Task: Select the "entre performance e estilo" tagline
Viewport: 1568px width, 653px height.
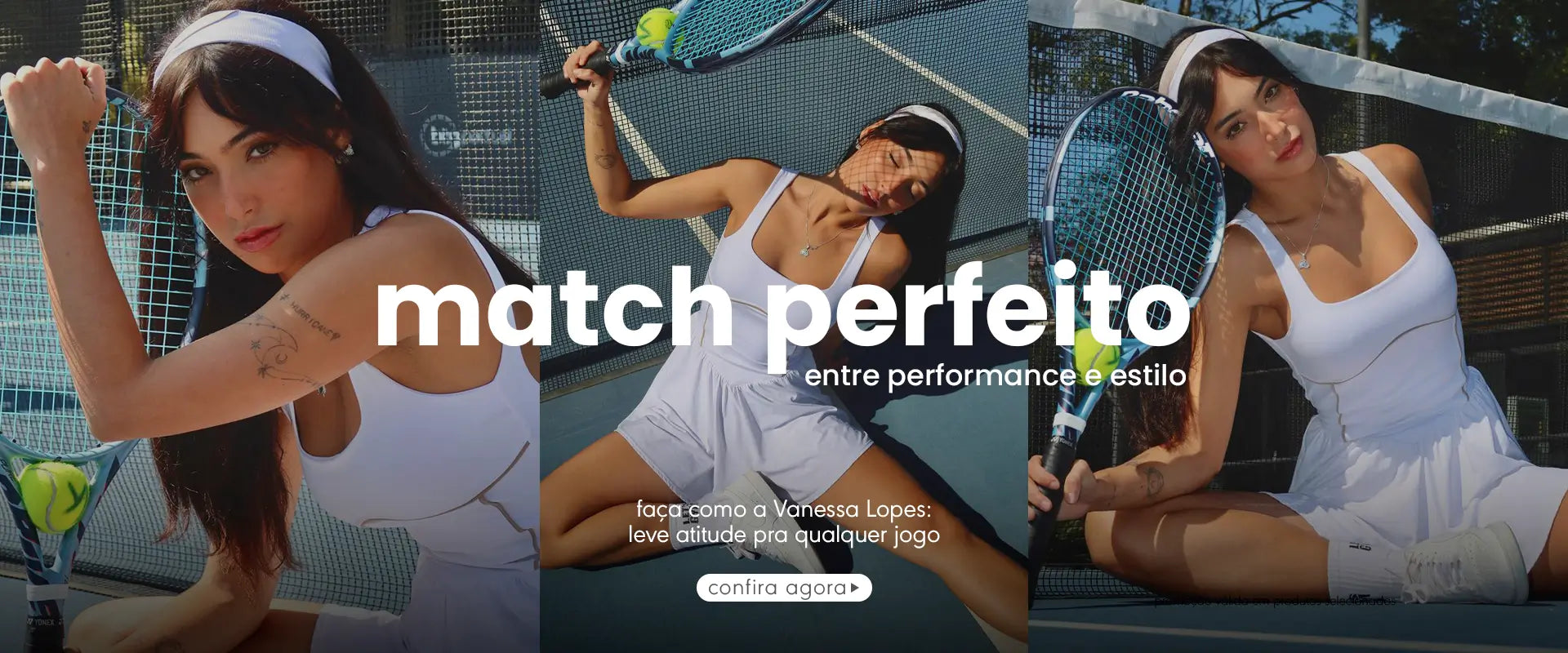Action: tap(995, 375)
